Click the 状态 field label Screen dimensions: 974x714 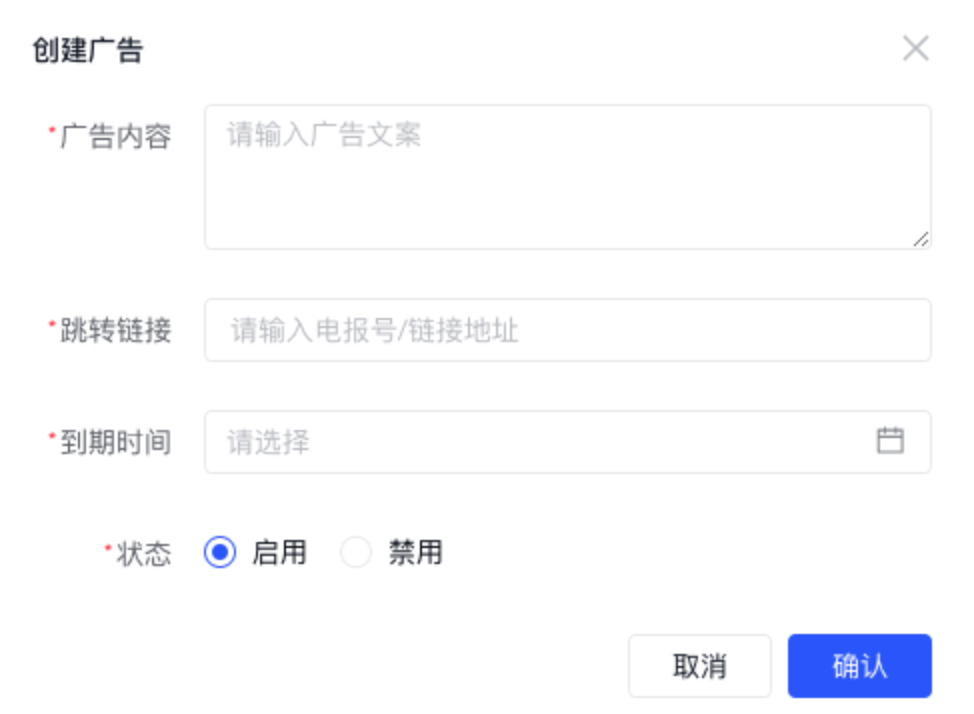tap(144, 553)
